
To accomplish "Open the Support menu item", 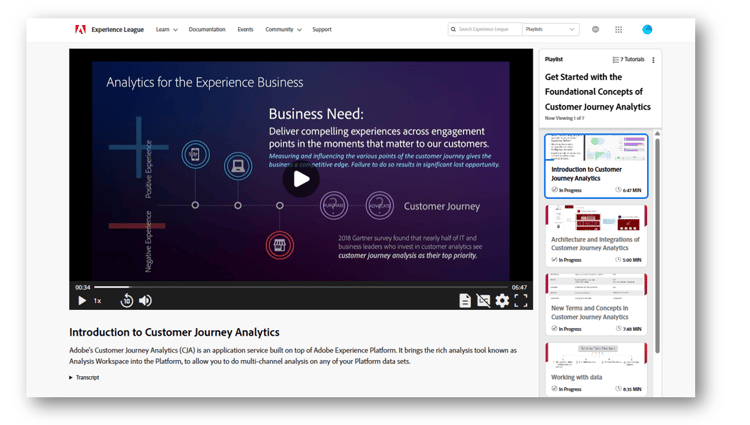I will [322, 30].
